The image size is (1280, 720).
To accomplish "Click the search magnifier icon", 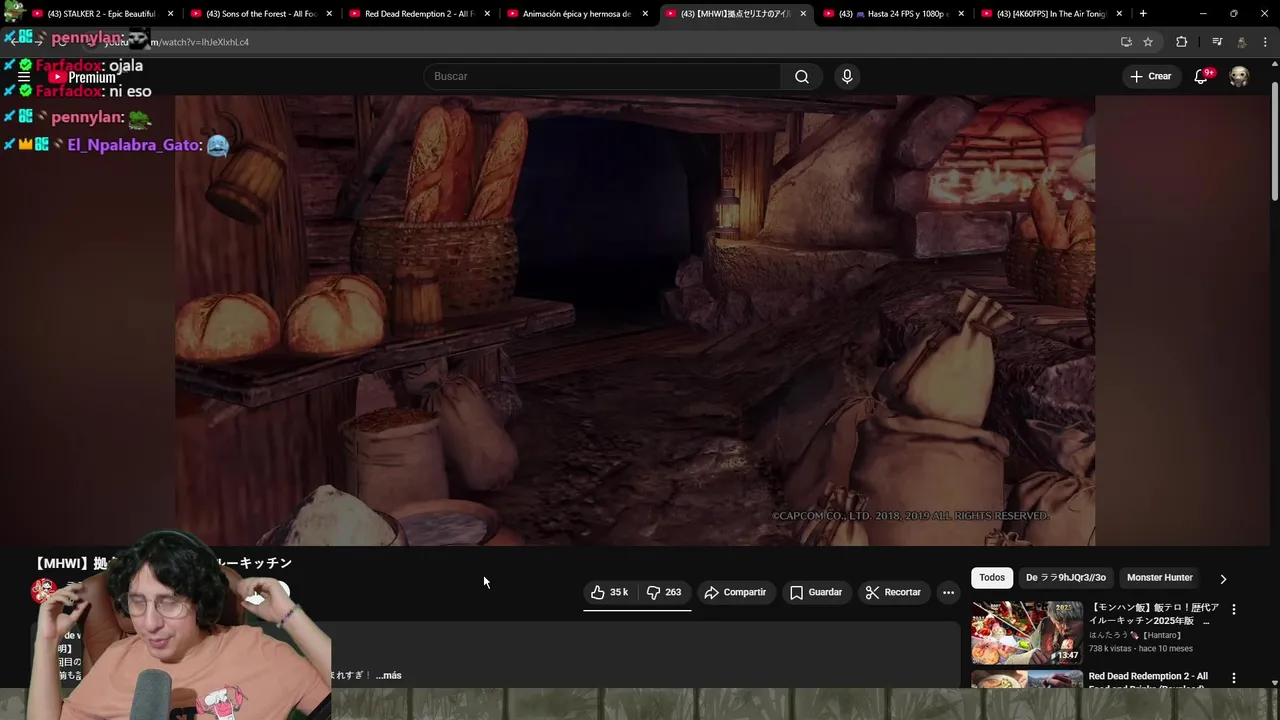I will pos(802,77).
